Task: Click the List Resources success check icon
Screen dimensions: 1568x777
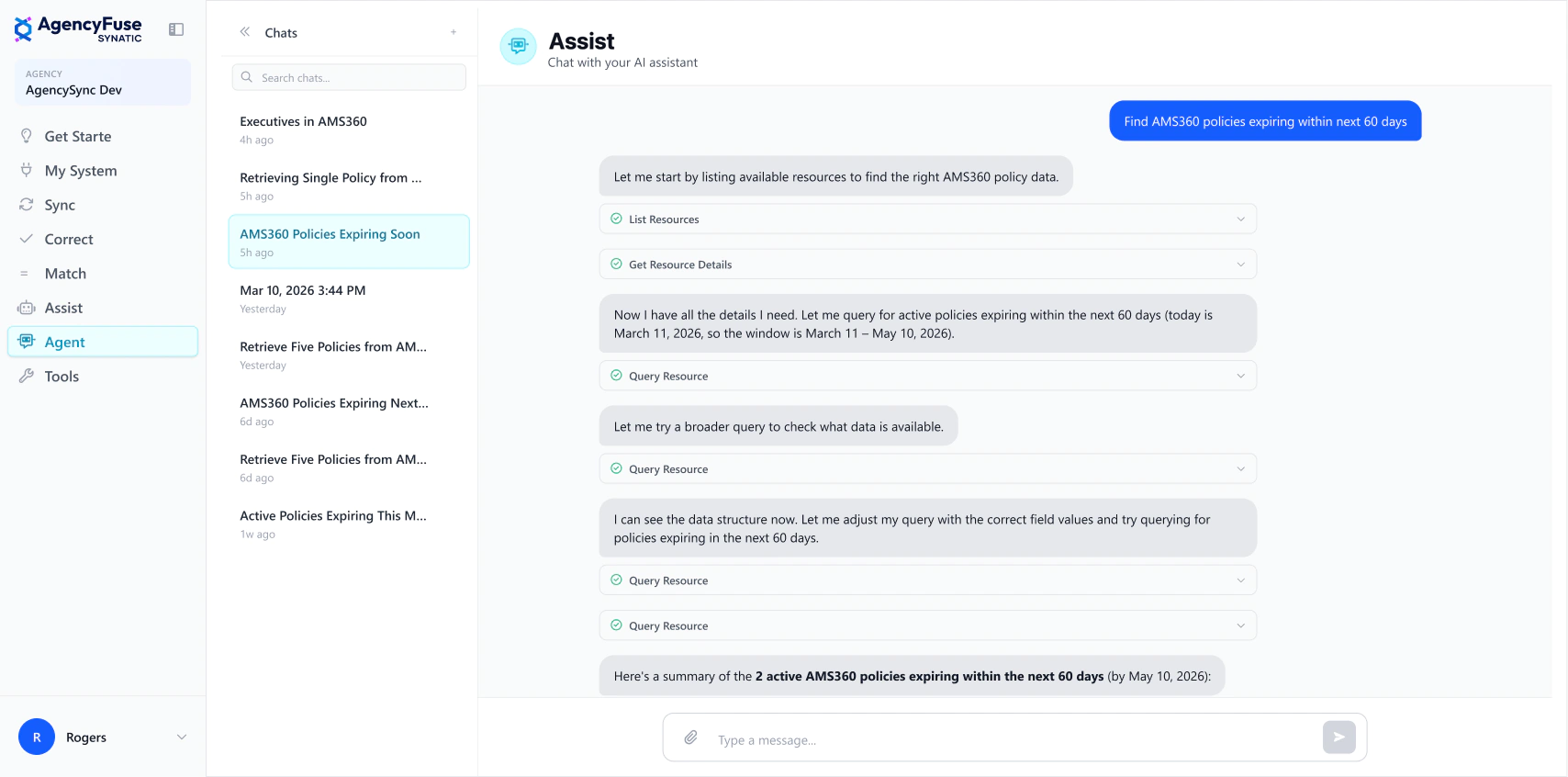Action: (x=617, y=219)
